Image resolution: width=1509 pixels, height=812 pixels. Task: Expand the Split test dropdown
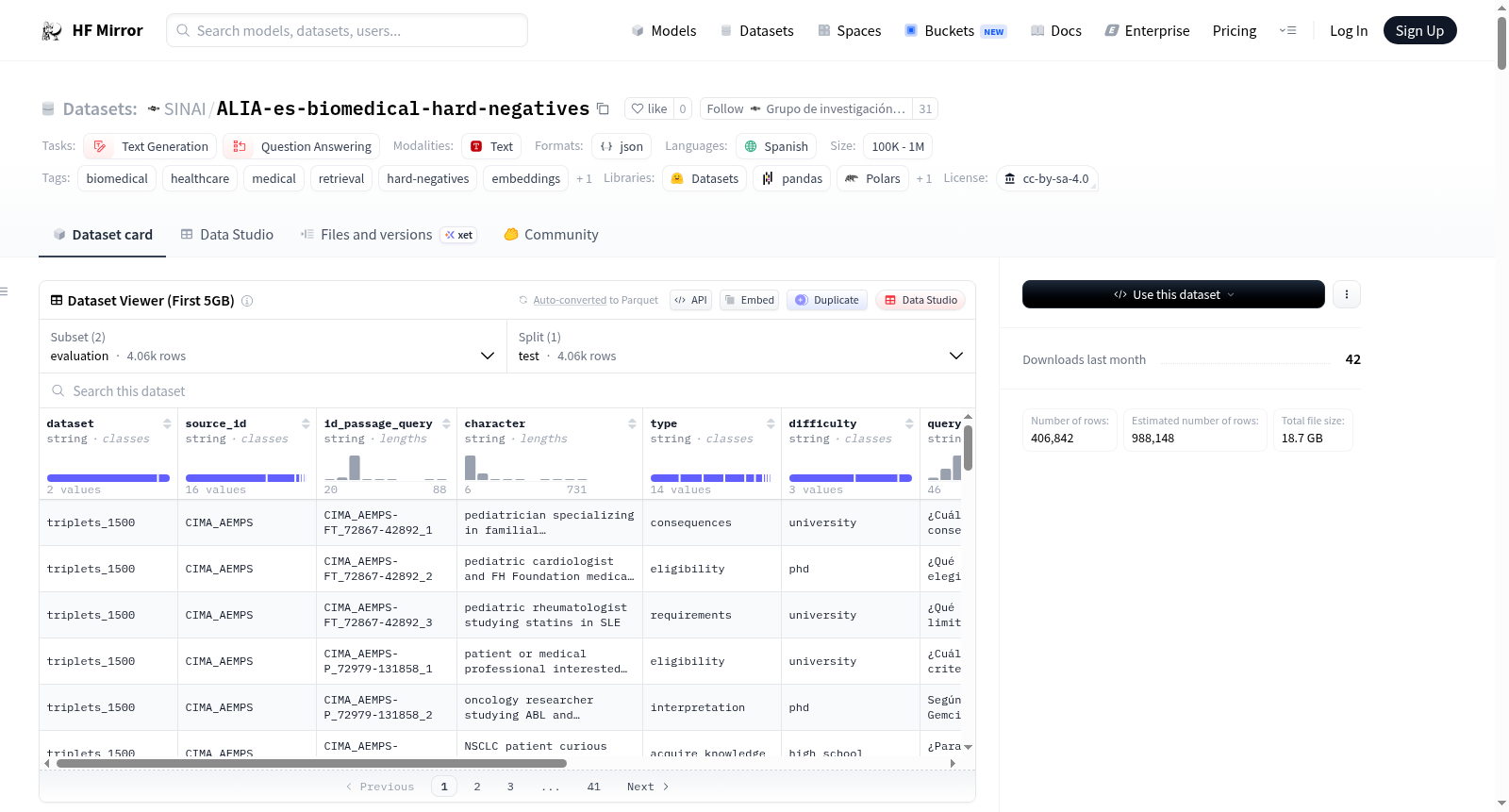(740, 346)
